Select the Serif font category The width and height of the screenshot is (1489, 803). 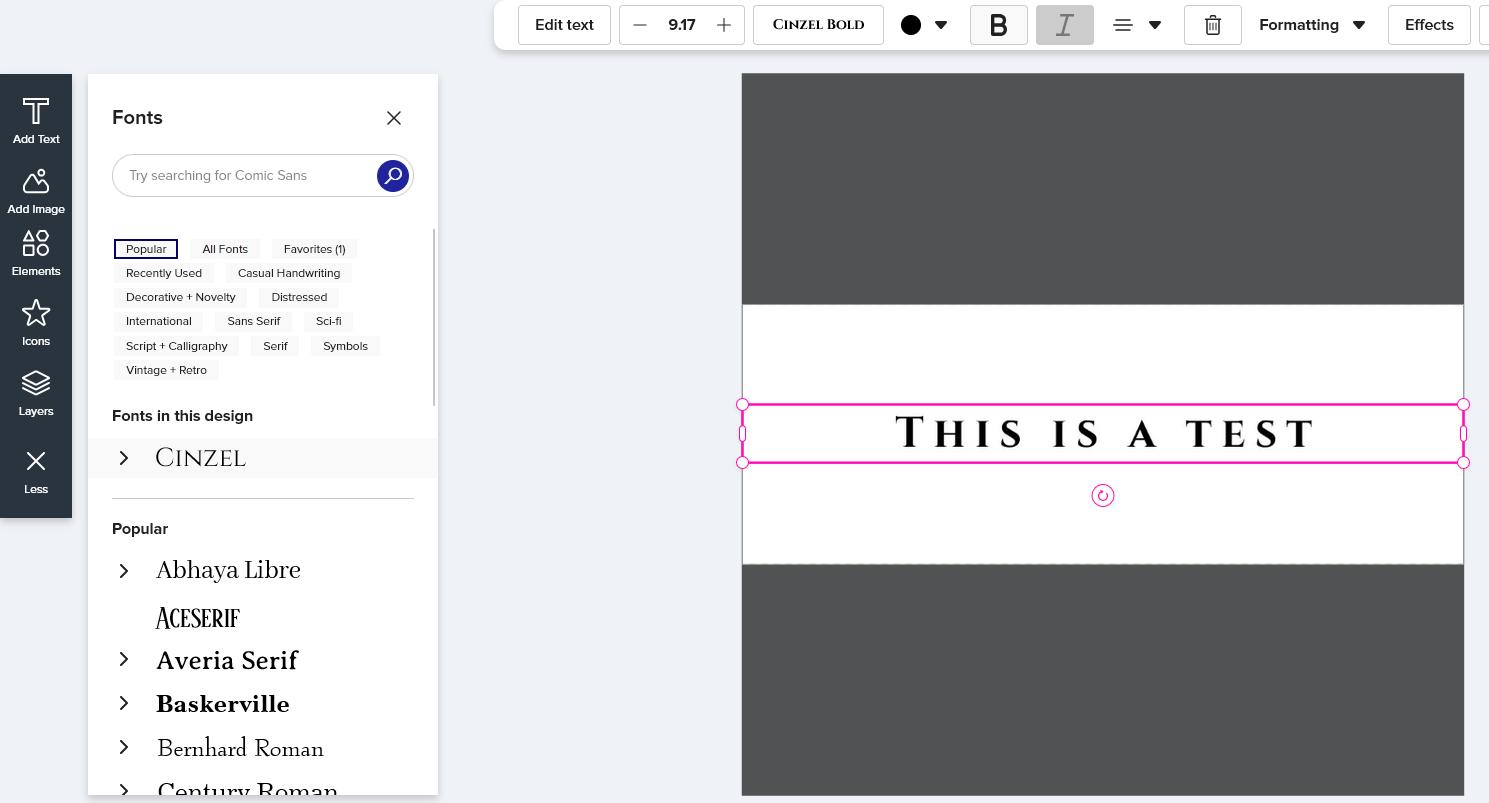pos(276,346)
